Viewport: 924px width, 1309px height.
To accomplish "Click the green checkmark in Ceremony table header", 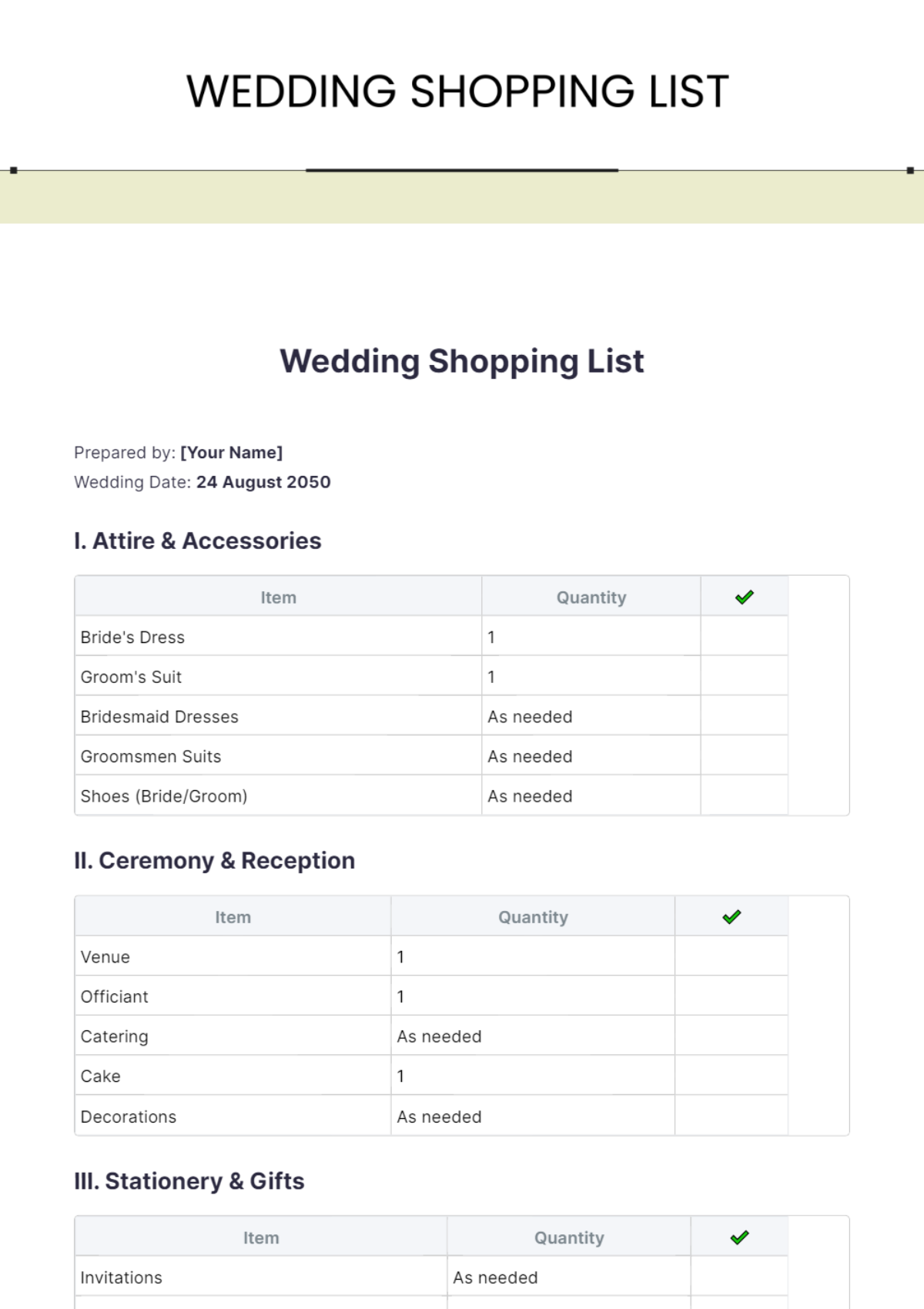I will tap(731, 917).
